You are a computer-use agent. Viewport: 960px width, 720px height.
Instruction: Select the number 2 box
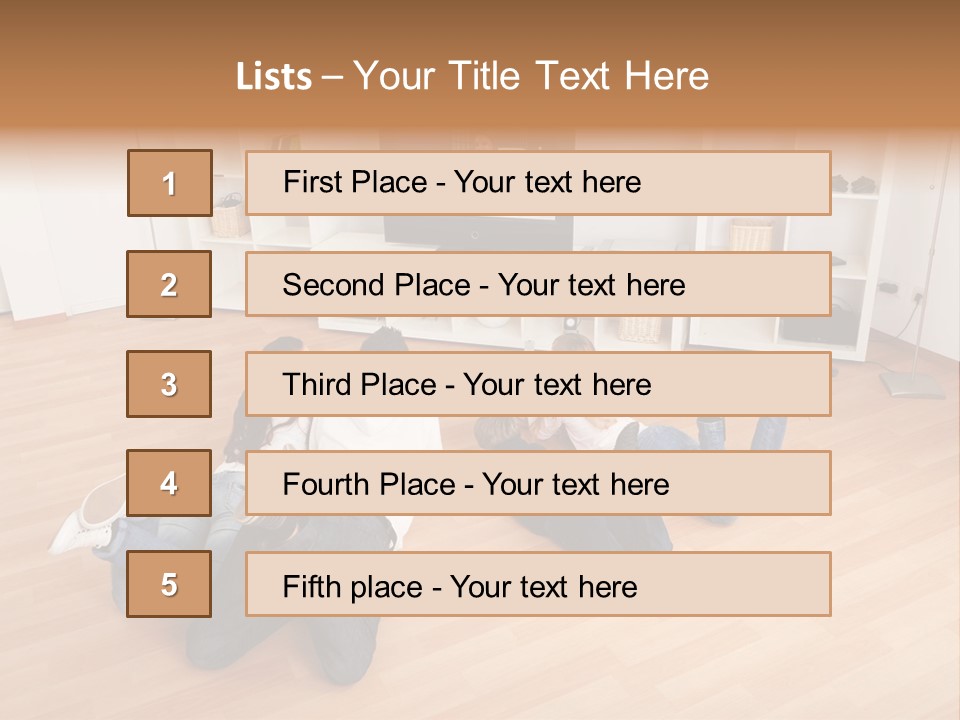(169, 284)
